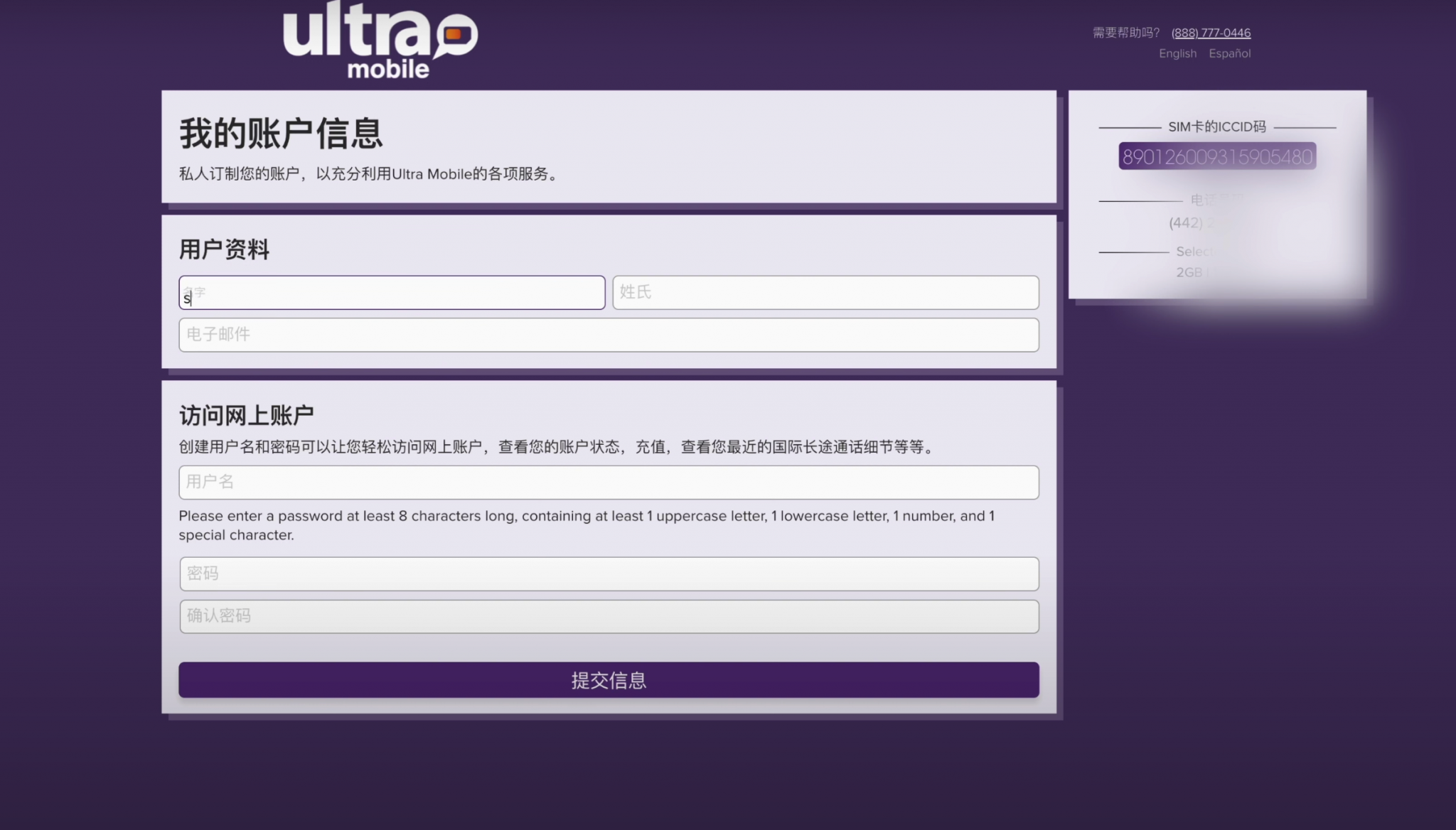Screen dimensions: 1456x830
Task: Click the SIM卡的ICCID码 label
Action: 1217,127
